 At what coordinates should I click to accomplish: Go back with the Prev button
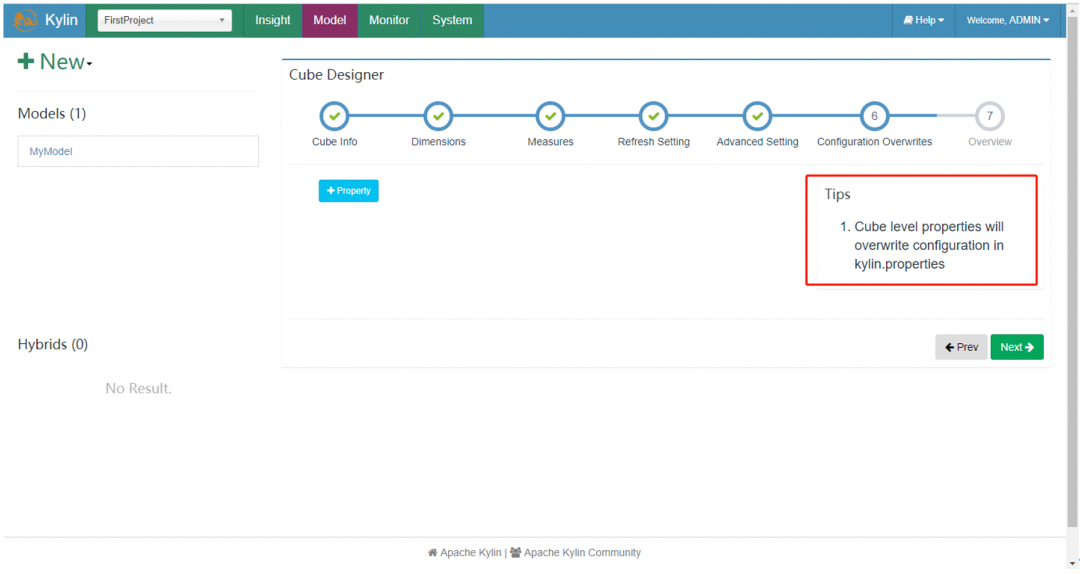pos(961,347)
